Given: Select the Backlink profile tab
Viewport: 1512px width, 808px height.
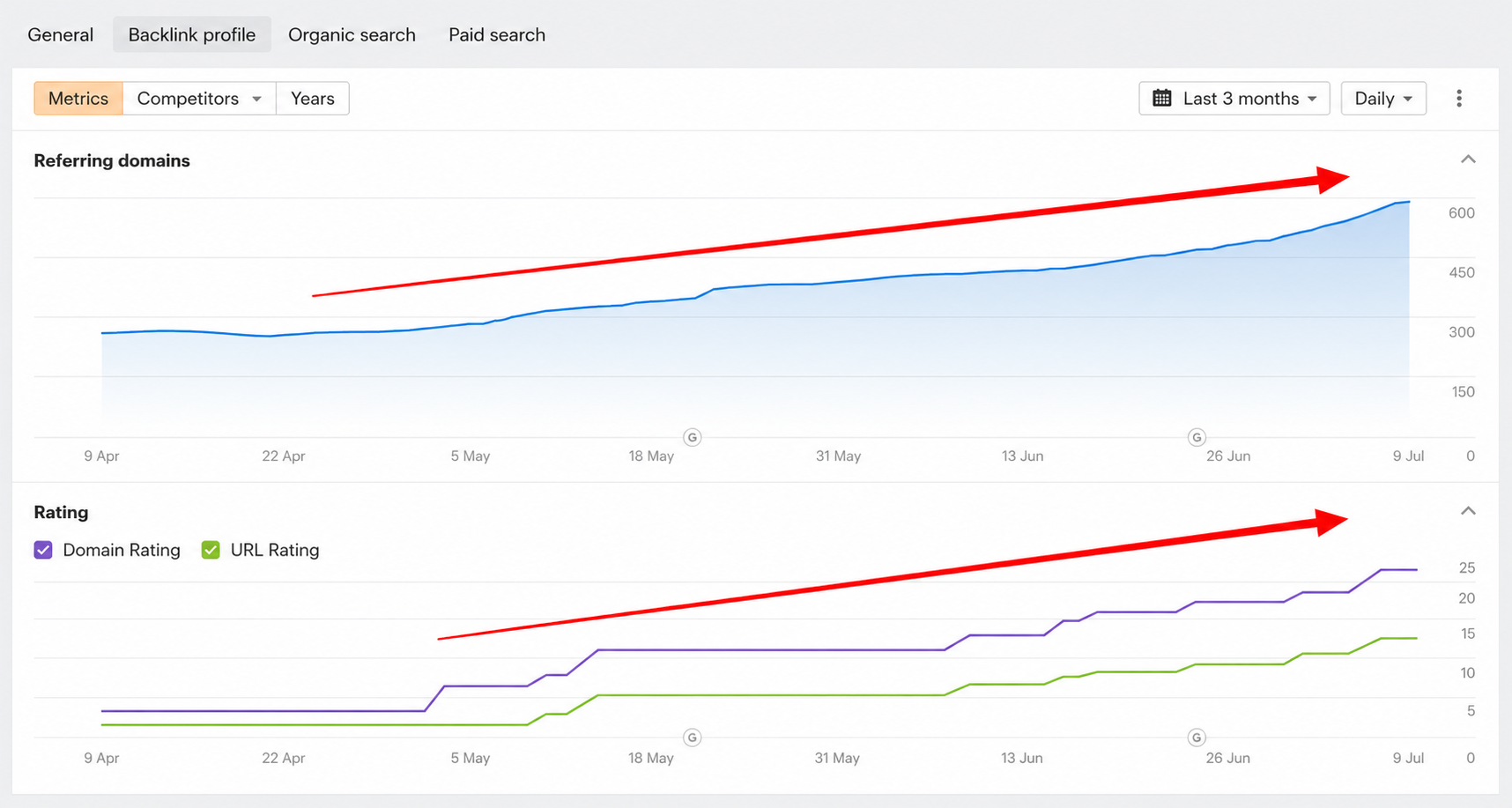Looking at the screenshot, I should [x=192, y=34].
